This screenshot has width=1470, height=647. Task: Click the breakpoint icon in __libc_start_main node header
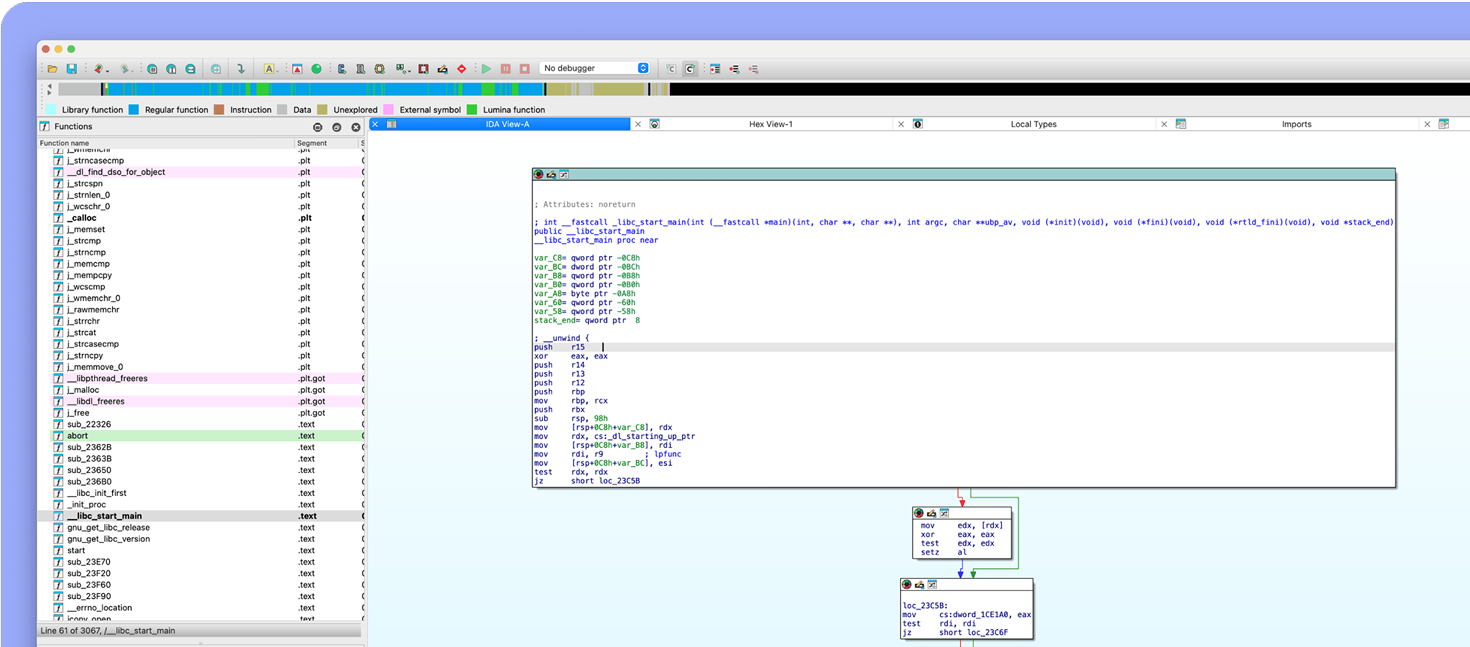click(539, 174)
